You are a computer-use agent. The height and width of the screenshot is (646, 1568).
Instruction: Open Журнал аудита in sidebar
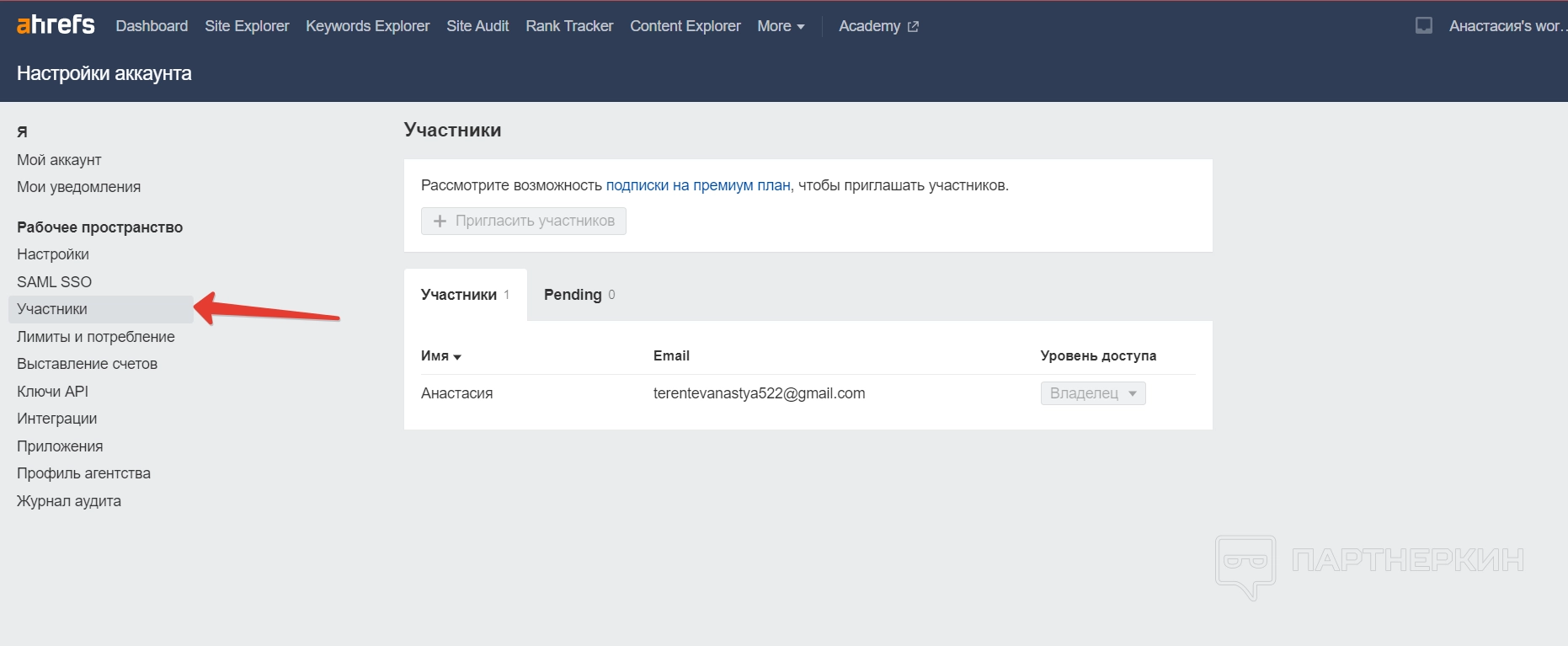pos(69,501)
